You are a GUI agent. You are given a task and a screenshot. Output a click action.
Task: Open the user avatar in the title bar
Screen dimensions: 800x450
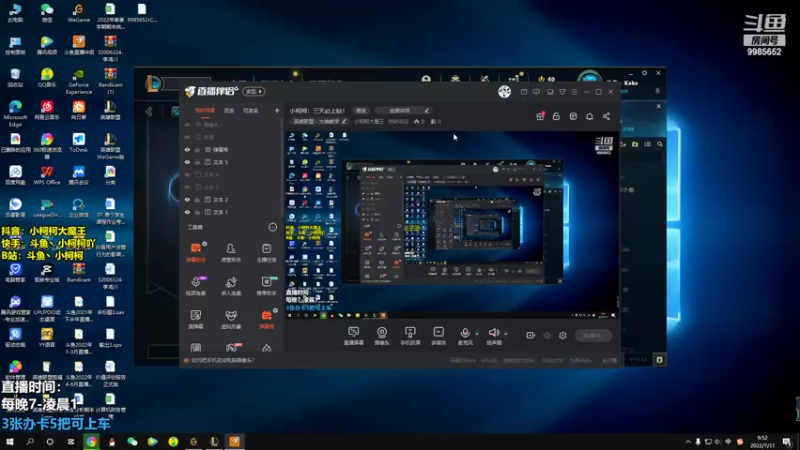(505, 91)
